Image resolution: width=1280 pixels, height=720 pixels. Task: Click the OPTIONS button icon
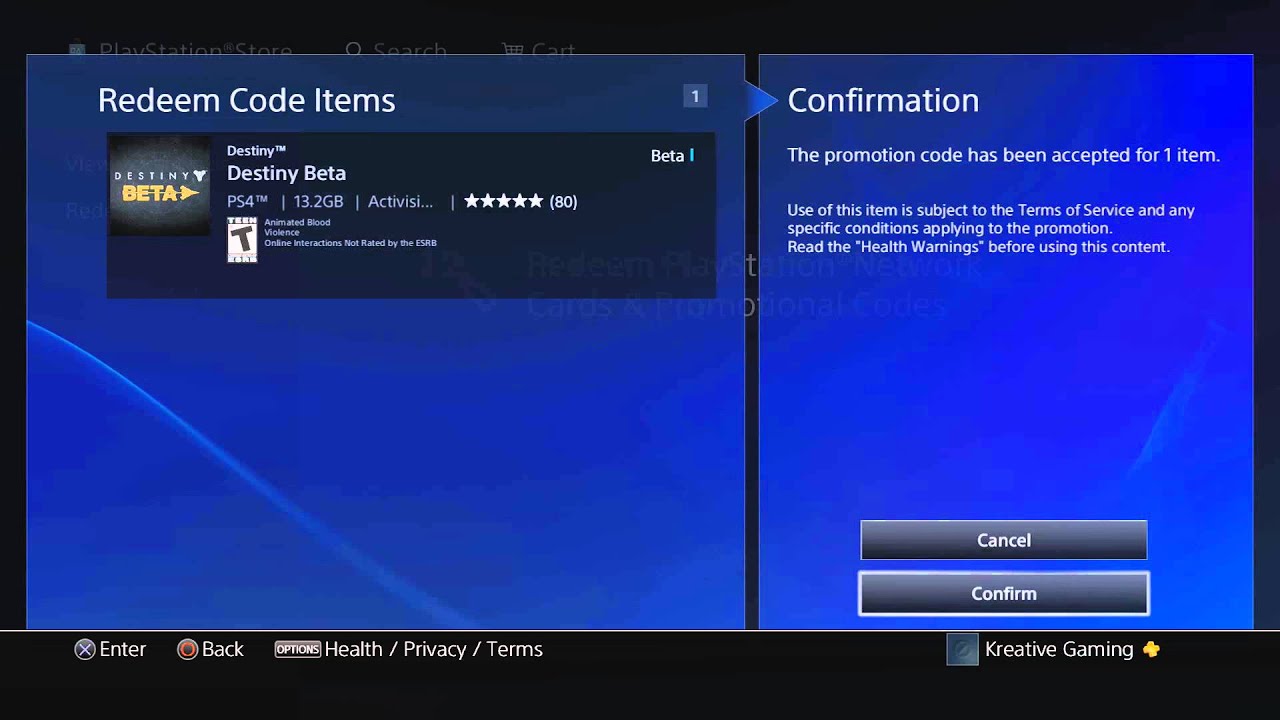297,649
